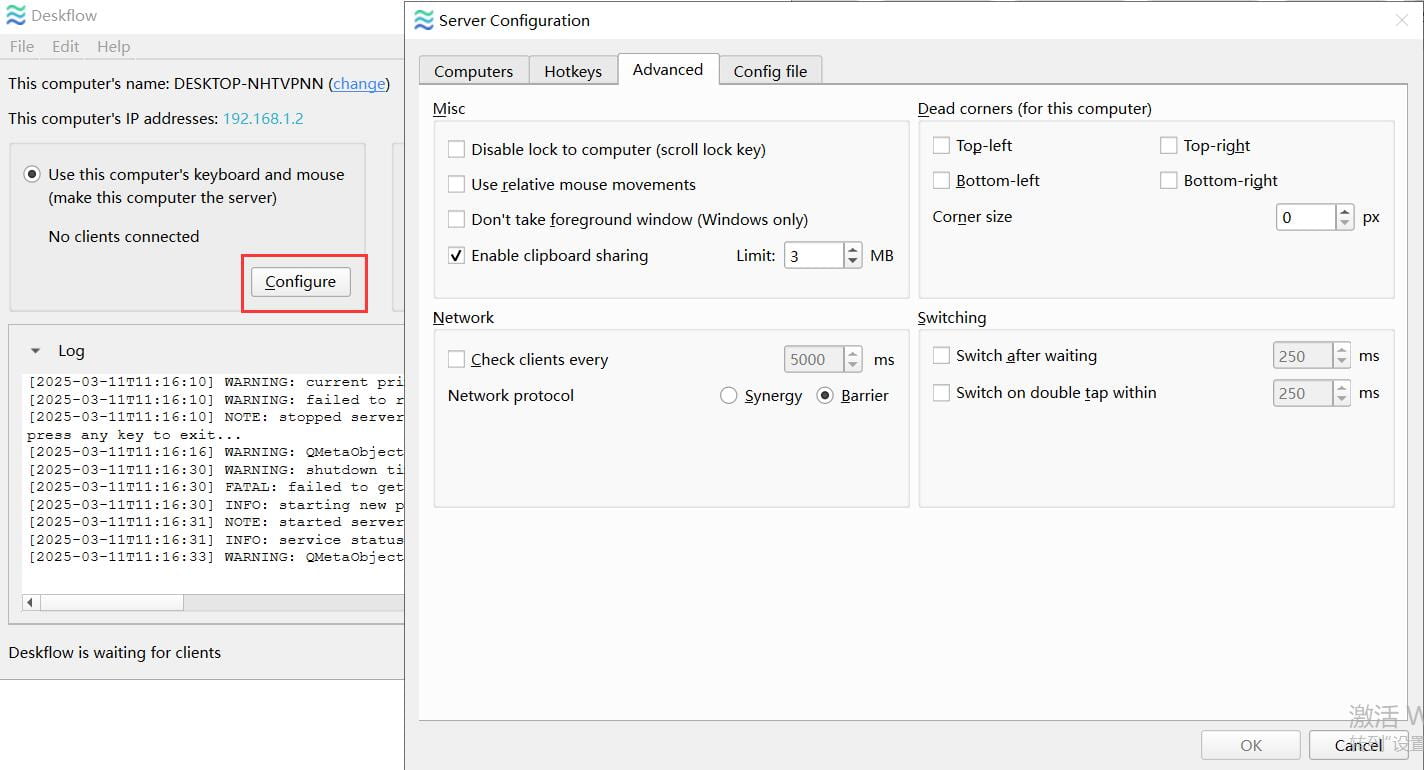Open the Help menu in Deskflow
This screenshot has height=770, width=1424.
(x=113, y=46)
